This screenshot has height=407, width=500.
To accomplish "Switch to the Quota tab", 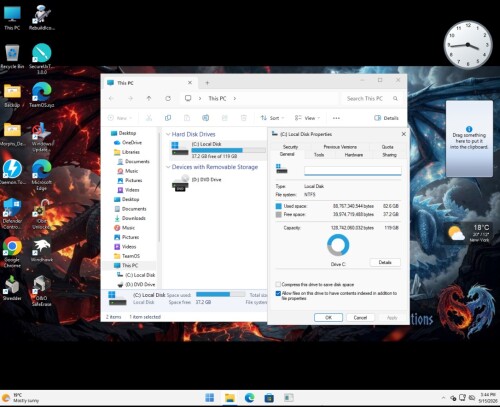I will (387, 147).
